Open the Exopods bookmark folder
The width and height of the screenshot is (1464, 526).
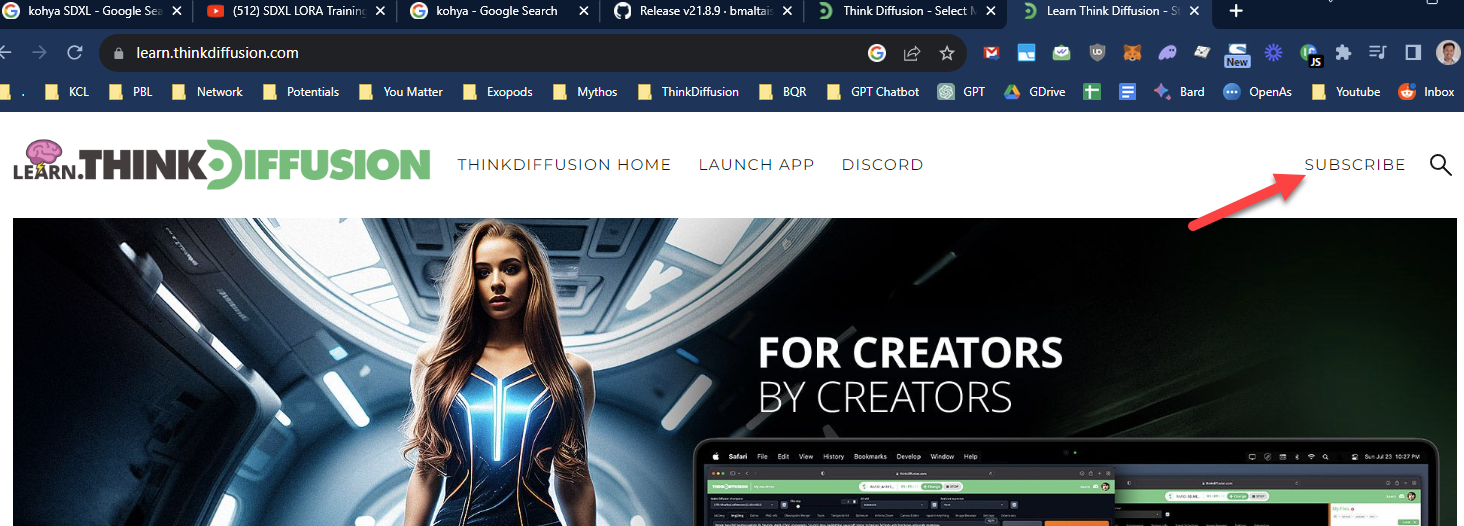pyautogui.click(x=496, y=92)
